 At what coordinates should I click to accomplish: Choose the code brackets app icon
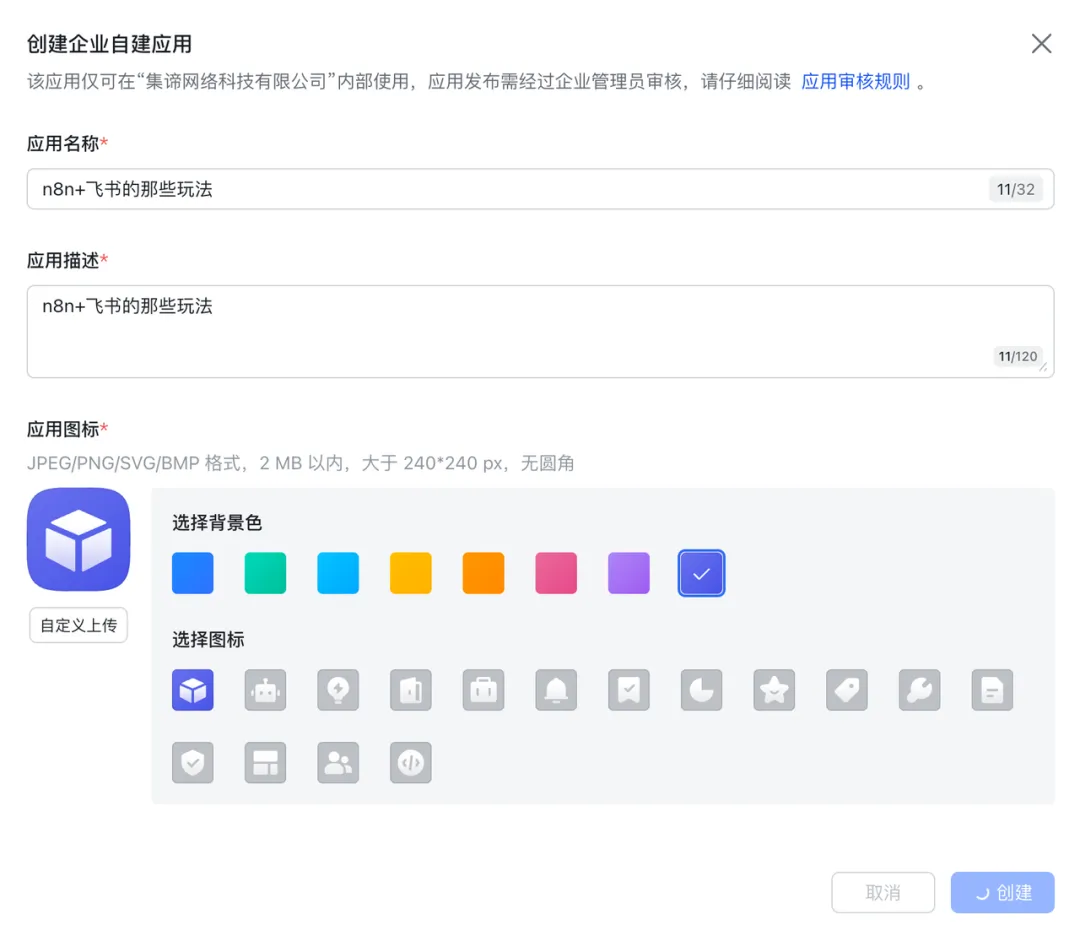click(x=411, y=763)
